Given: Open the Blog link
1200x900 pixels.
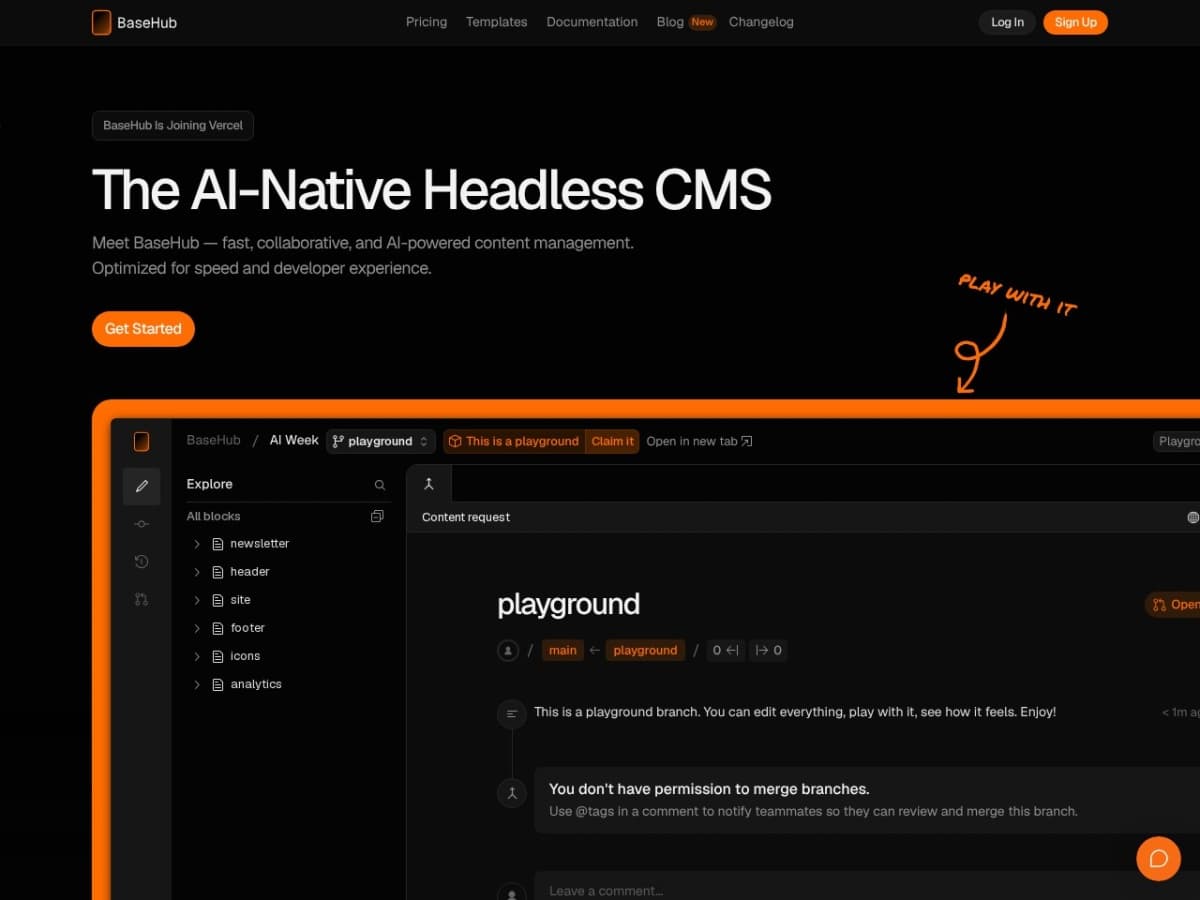Looking at the screenshot, I should pyautogui.click(x=670, y=22).
